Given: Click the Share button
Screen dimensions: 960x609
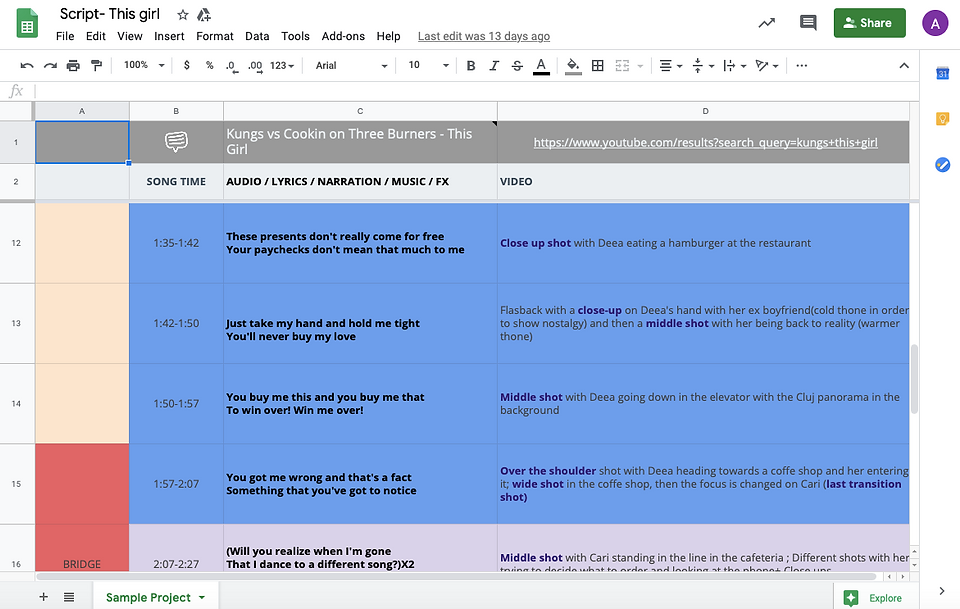Looking at the screenshot, I should (x=869, y=23).
